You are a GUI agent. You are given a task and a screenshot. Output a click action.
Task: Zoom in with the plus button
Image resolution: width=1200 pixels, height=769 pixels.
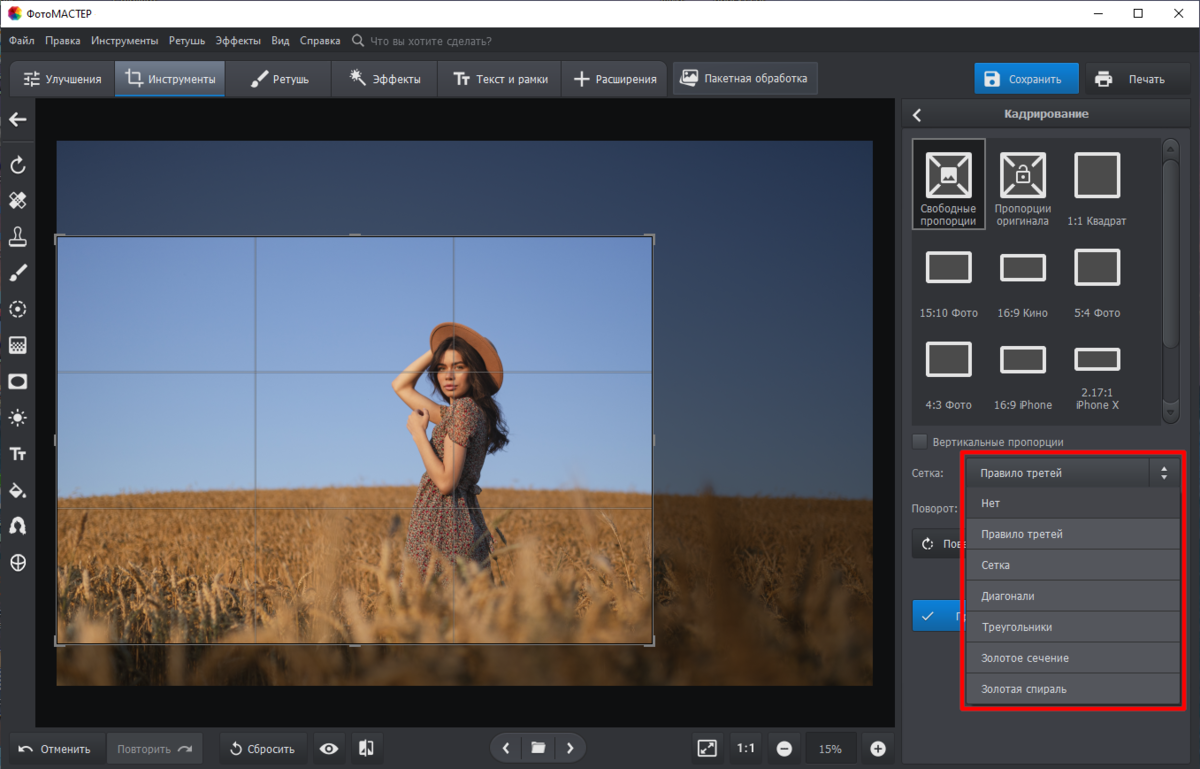click(x=878, y=748)
